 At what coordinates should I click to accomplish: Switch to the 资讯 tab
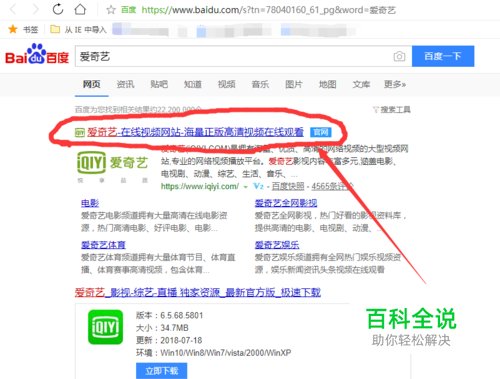125,84
